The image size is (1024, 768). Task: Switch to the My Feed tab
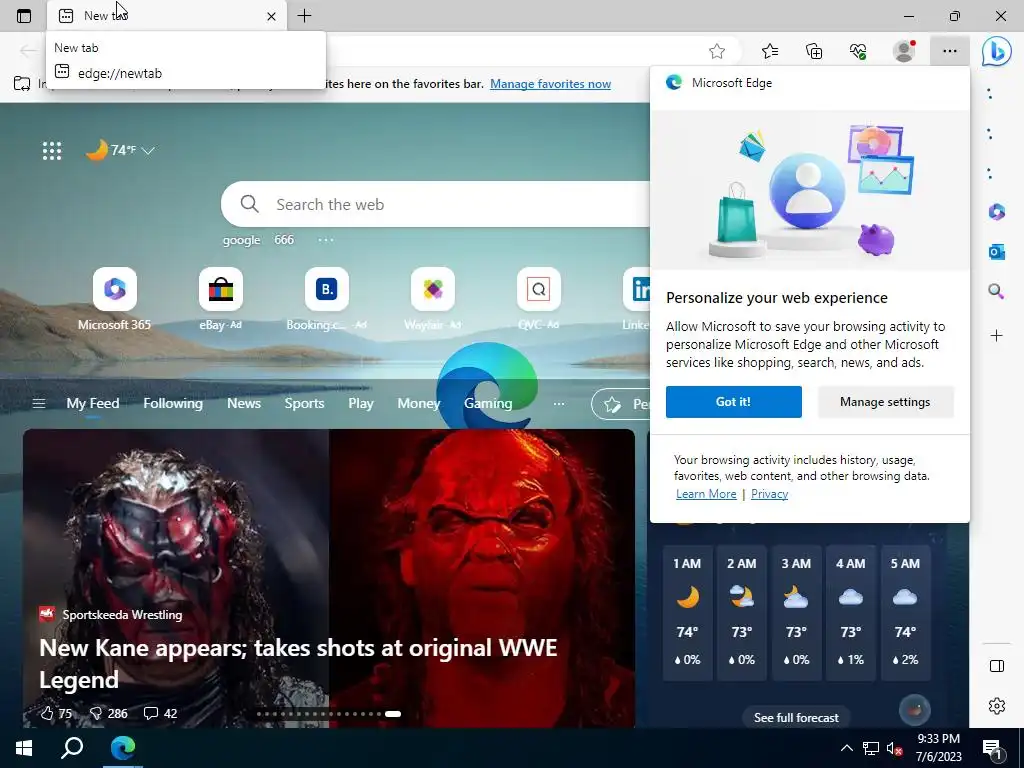[93, 404]
